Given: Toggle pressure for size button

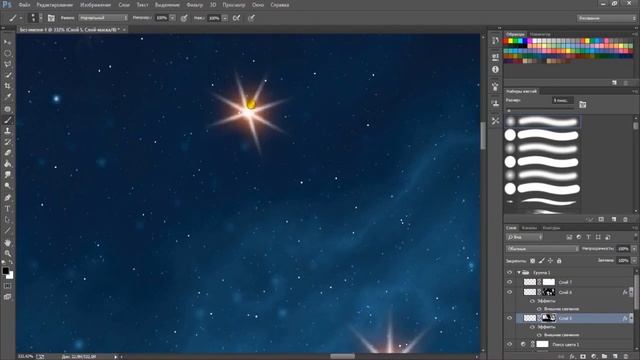Looking at the screenshot, I should pos(251,18).
